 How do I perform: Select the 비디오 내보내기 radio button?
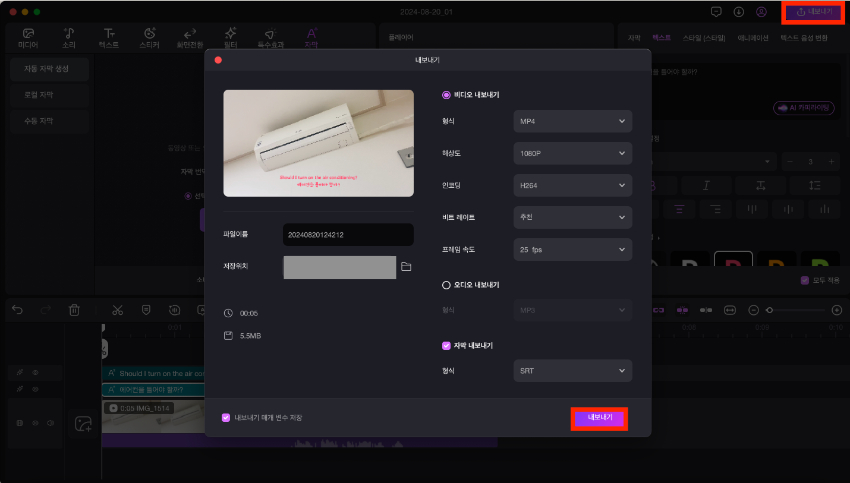click(446, 95)
